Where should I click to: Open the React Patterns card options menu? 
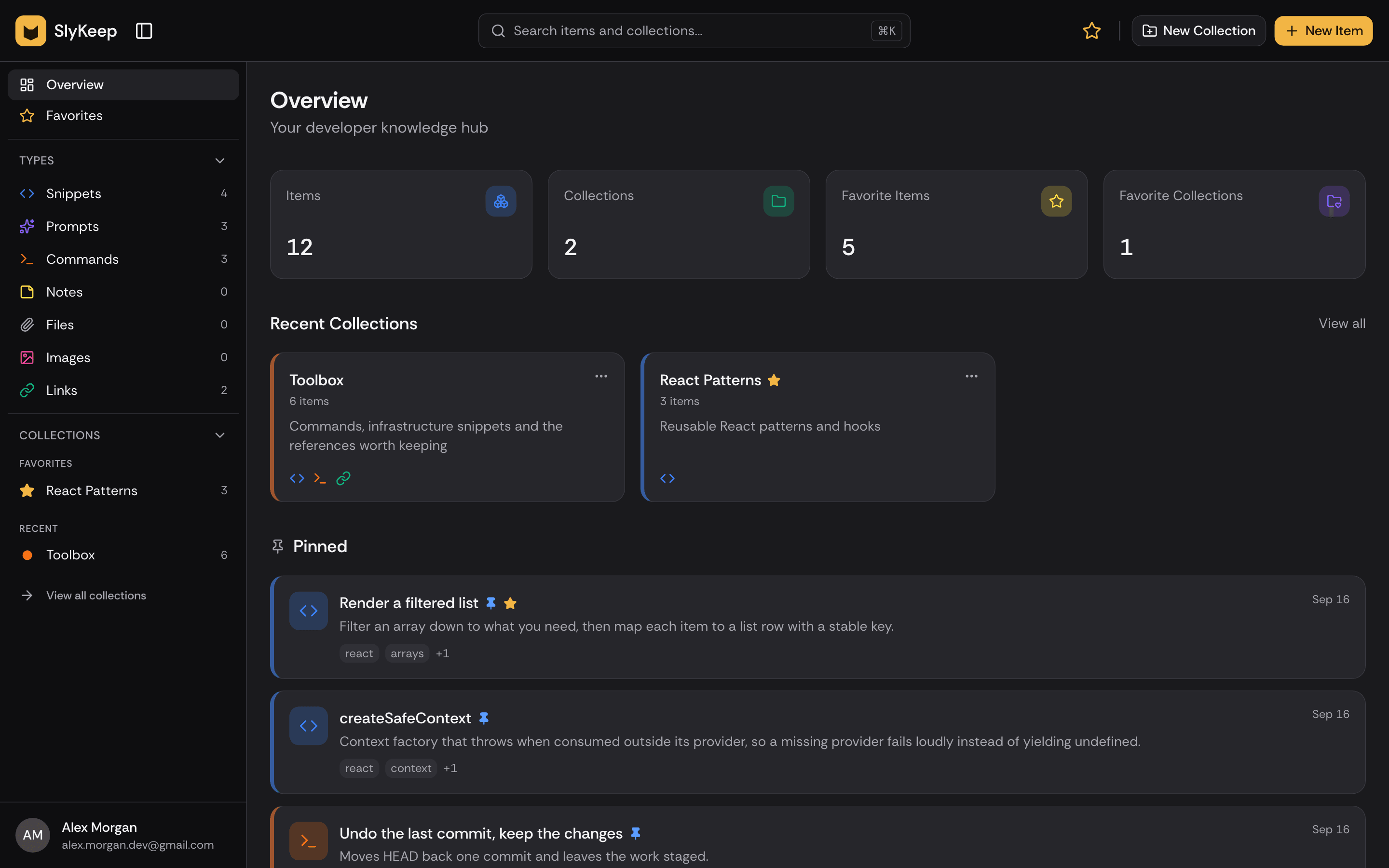pyautogui.click(x=971, y=376)
